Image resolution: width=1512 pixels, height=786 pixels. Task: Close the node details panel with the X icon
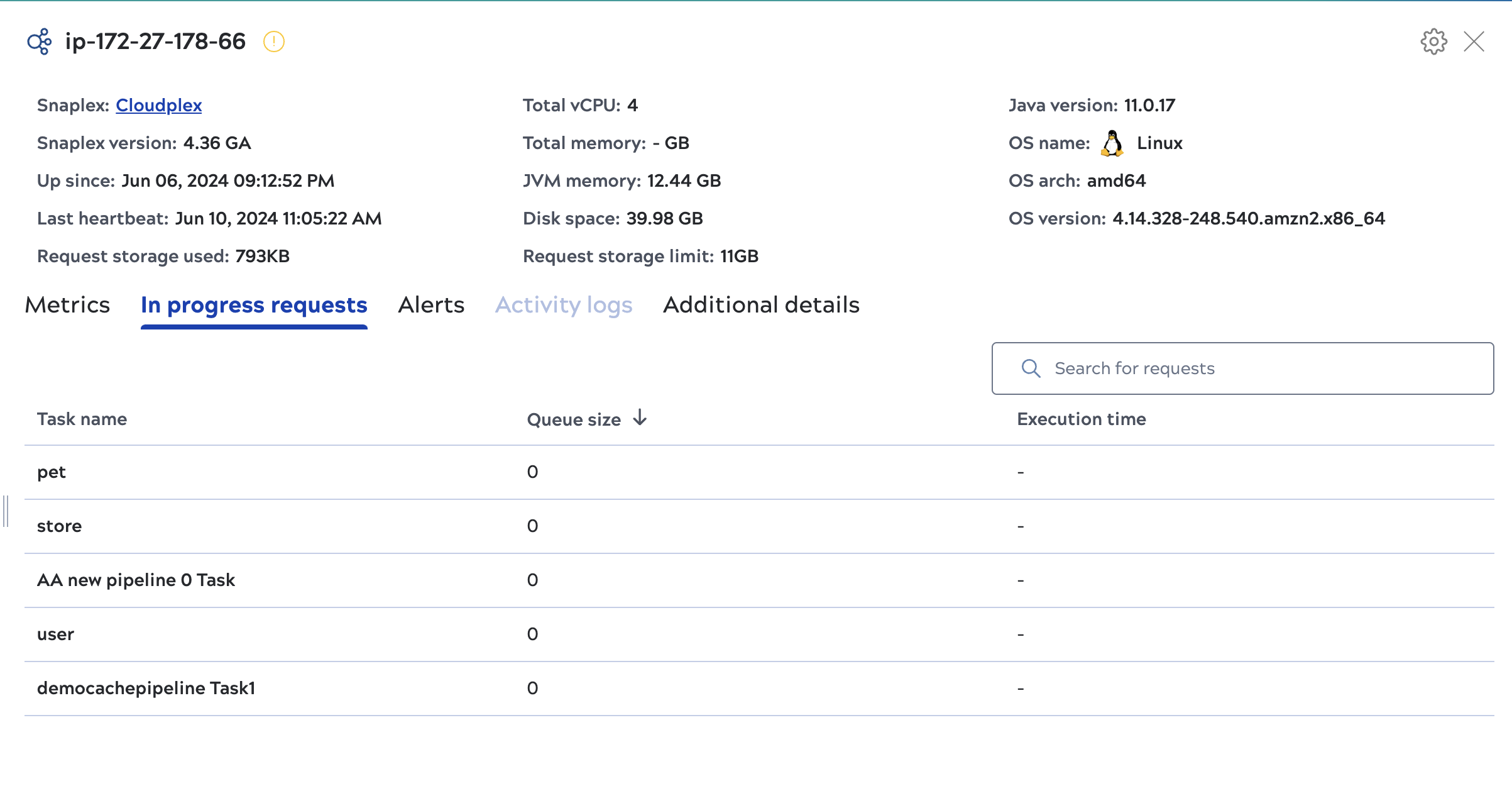[1474, 42]
